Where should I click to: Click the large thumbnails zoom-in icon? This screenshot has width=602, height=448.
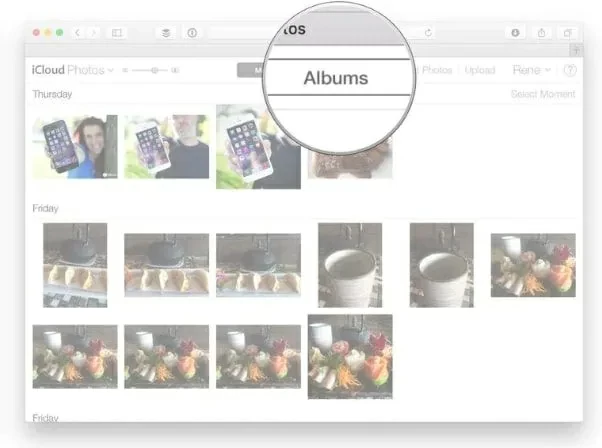point(175,70)
